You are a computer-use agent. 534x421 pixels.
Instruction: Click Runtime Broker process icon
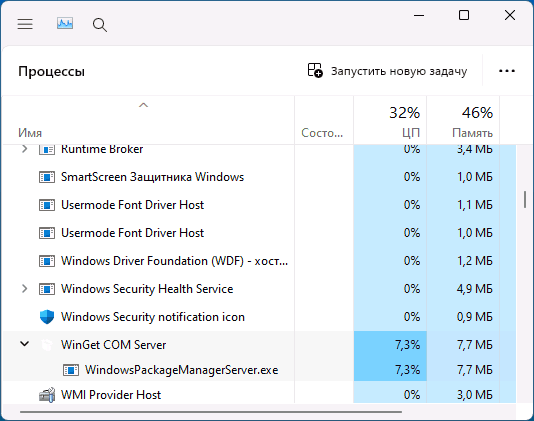click(47, 149)
